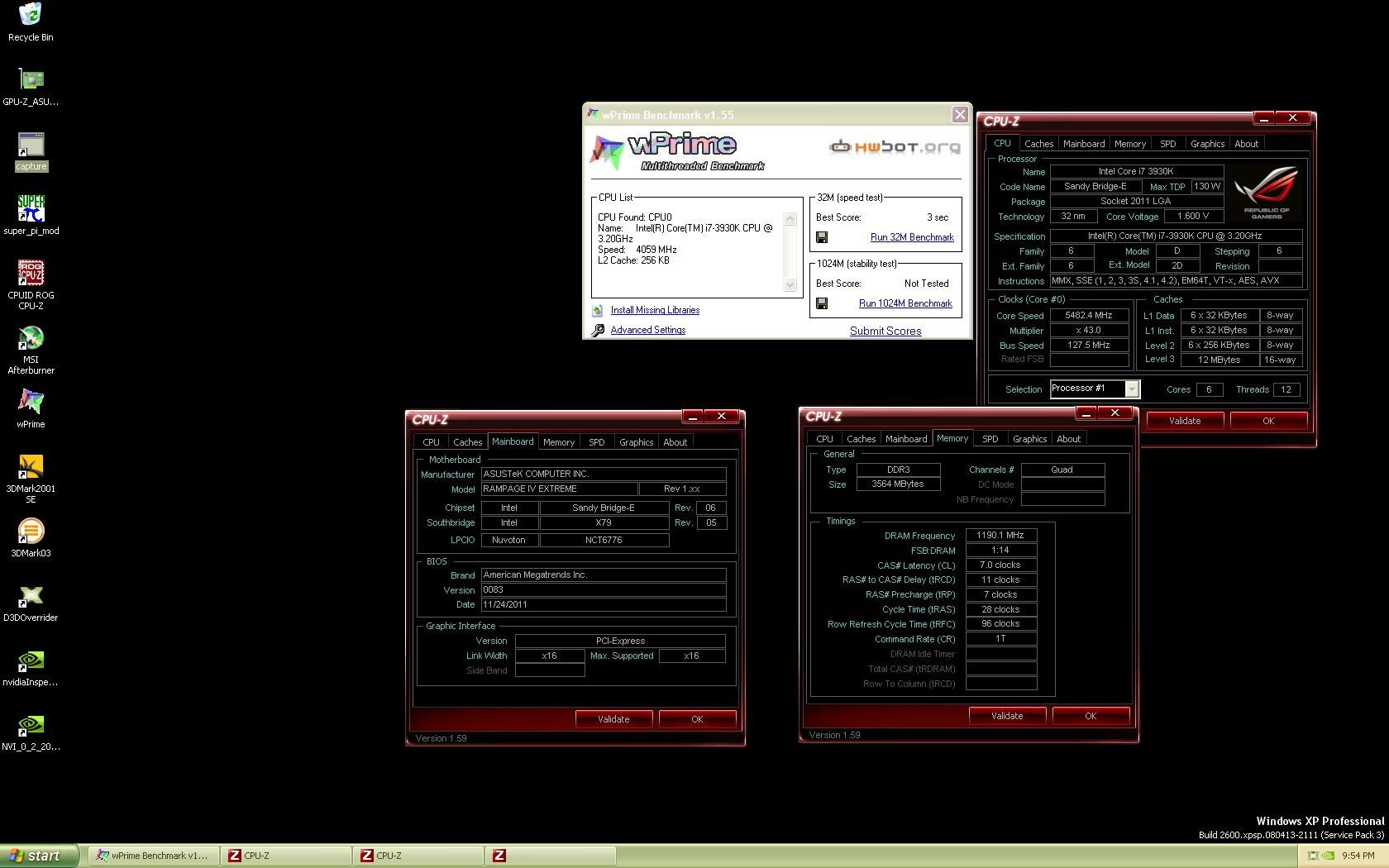This screenshot has width=1389, height=868.
Task: Open About tab in top-right CPU-Z
Action: tap(1246, 144)
